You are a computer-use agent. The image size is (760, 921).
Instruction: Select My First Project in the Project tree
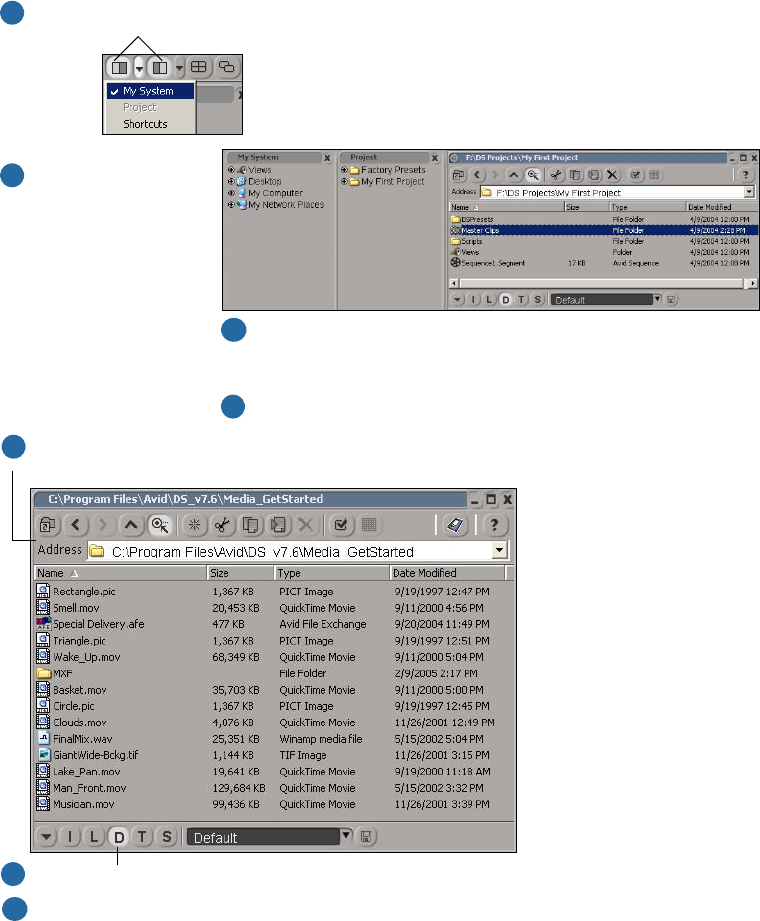coord(392,181)
